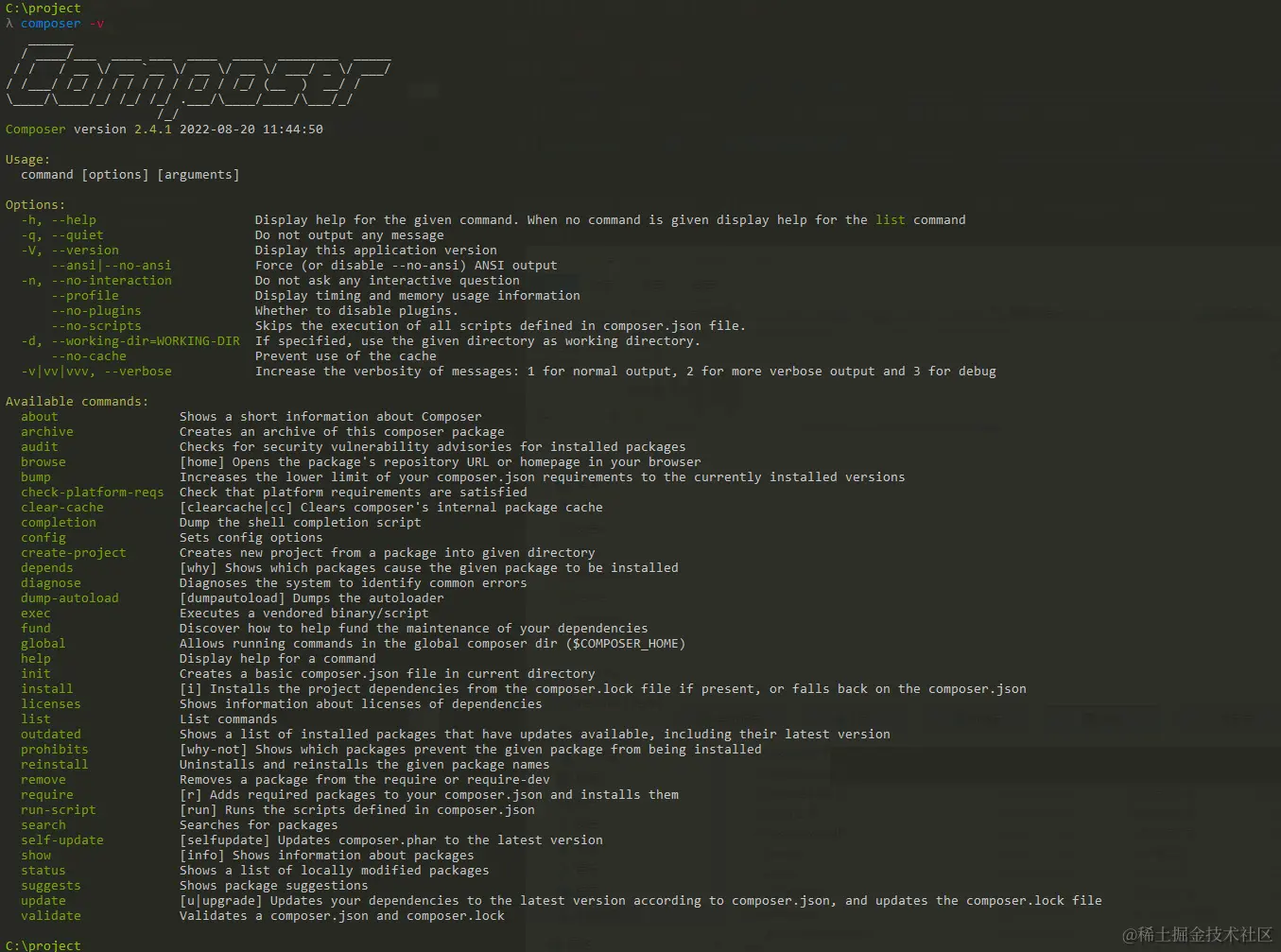Viewport: 1281px width, 952px height.
Task: Click the '-v|vv|vvv, --verbose' option
Action: click(96, 372)
